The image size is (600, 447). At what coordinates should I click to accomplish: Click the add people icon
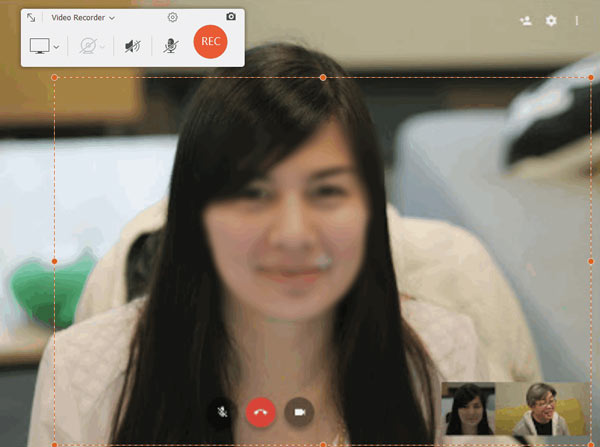coord(526,20)
